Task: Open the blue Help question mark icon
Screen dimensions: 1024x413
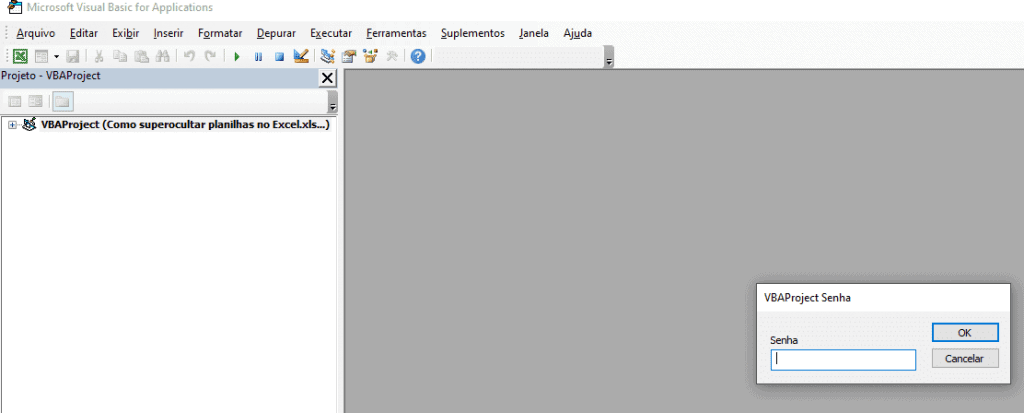Action: pyautogui.click(x=418, y=56)
